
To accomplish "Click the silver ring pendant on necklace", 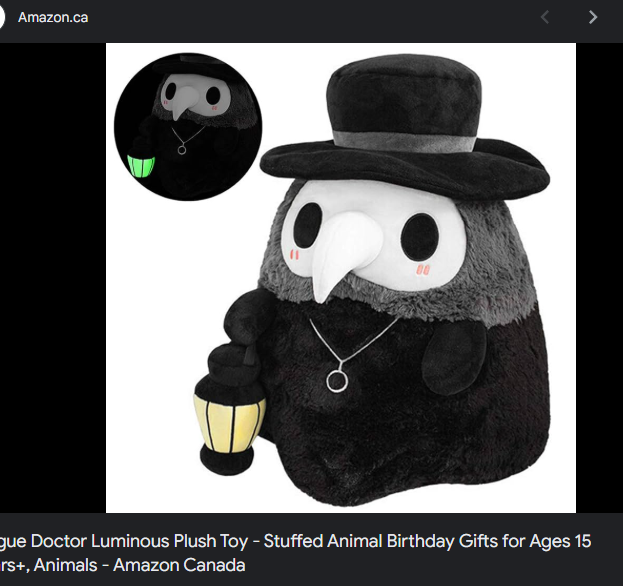I will 337,381.
